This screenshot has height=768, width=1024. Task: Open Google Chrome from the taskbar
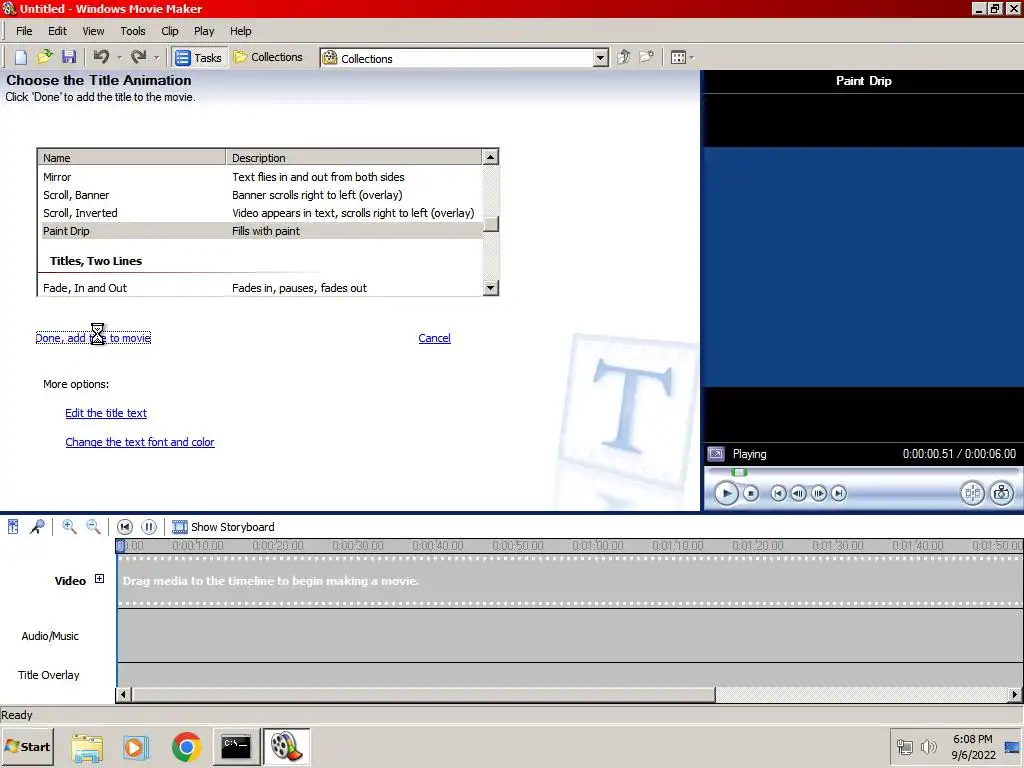[x=187, y=747]
